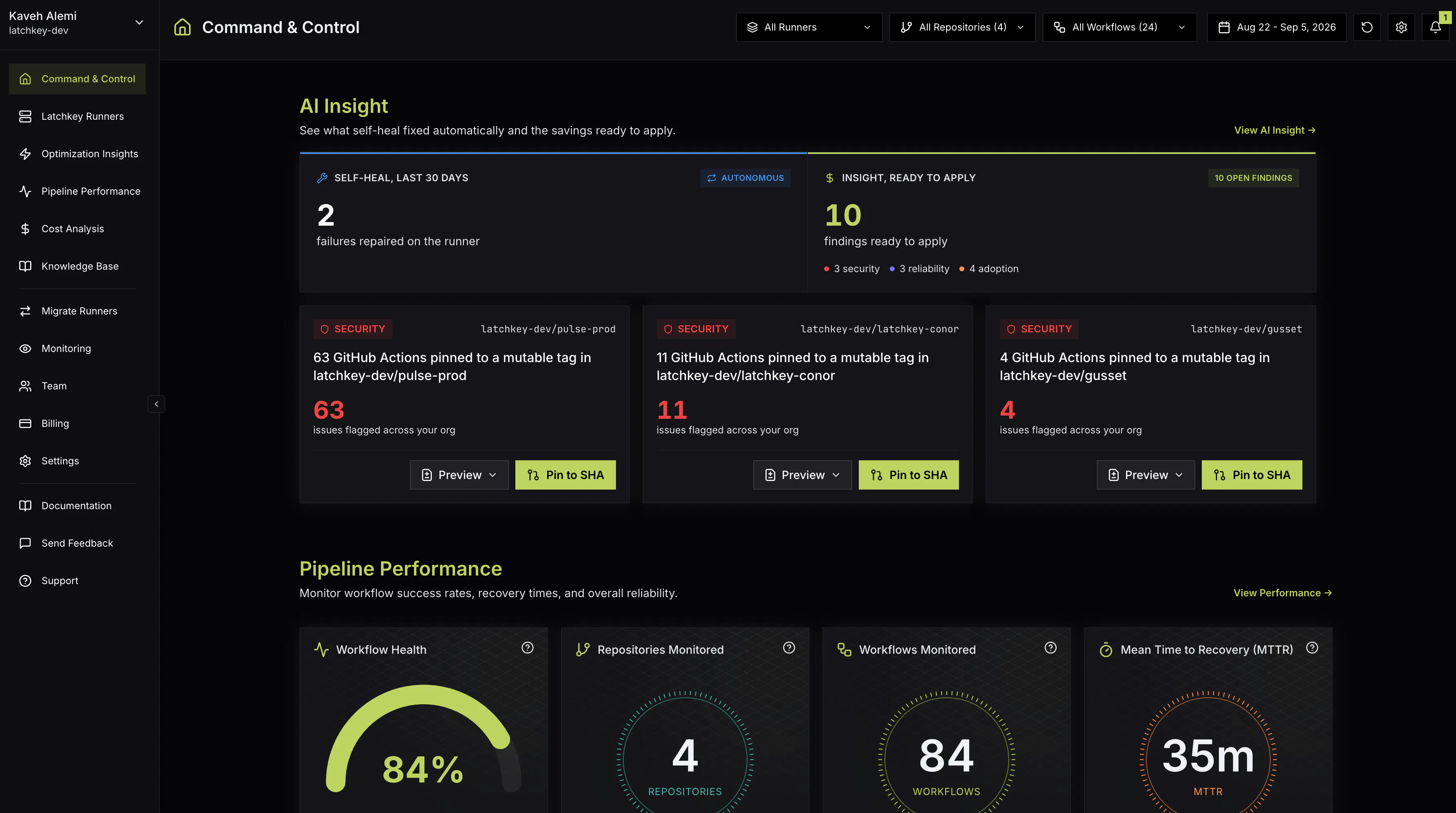Open the All Runners dropdown
The height and width of the screenshot is (813, 1456).
point(809,27)
